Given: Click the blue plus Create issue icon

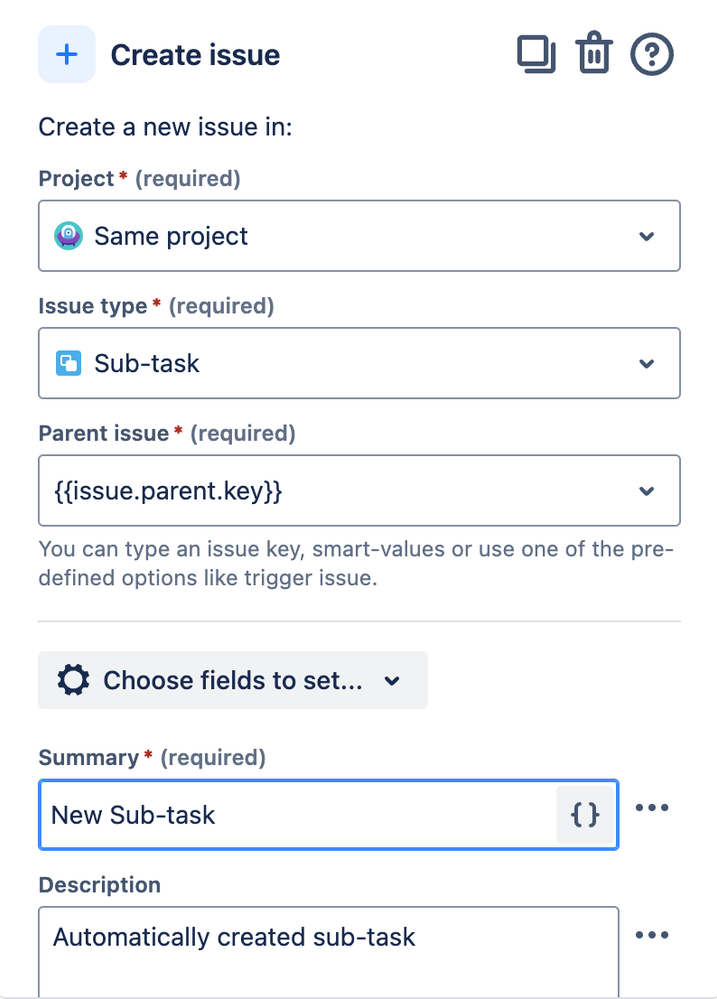Looking at the screenshot, I should pos(67,55).
